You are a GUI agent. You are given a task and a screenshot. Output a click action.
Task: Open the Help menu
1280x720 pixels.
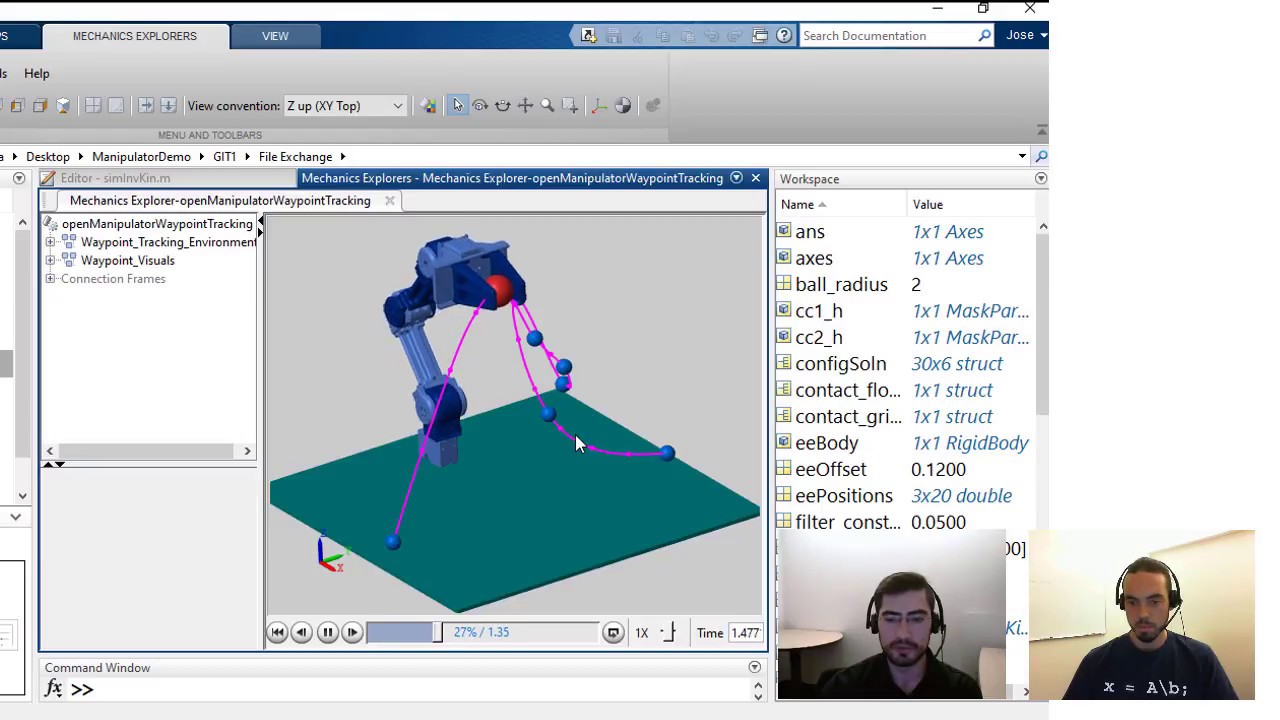point(37,73)
